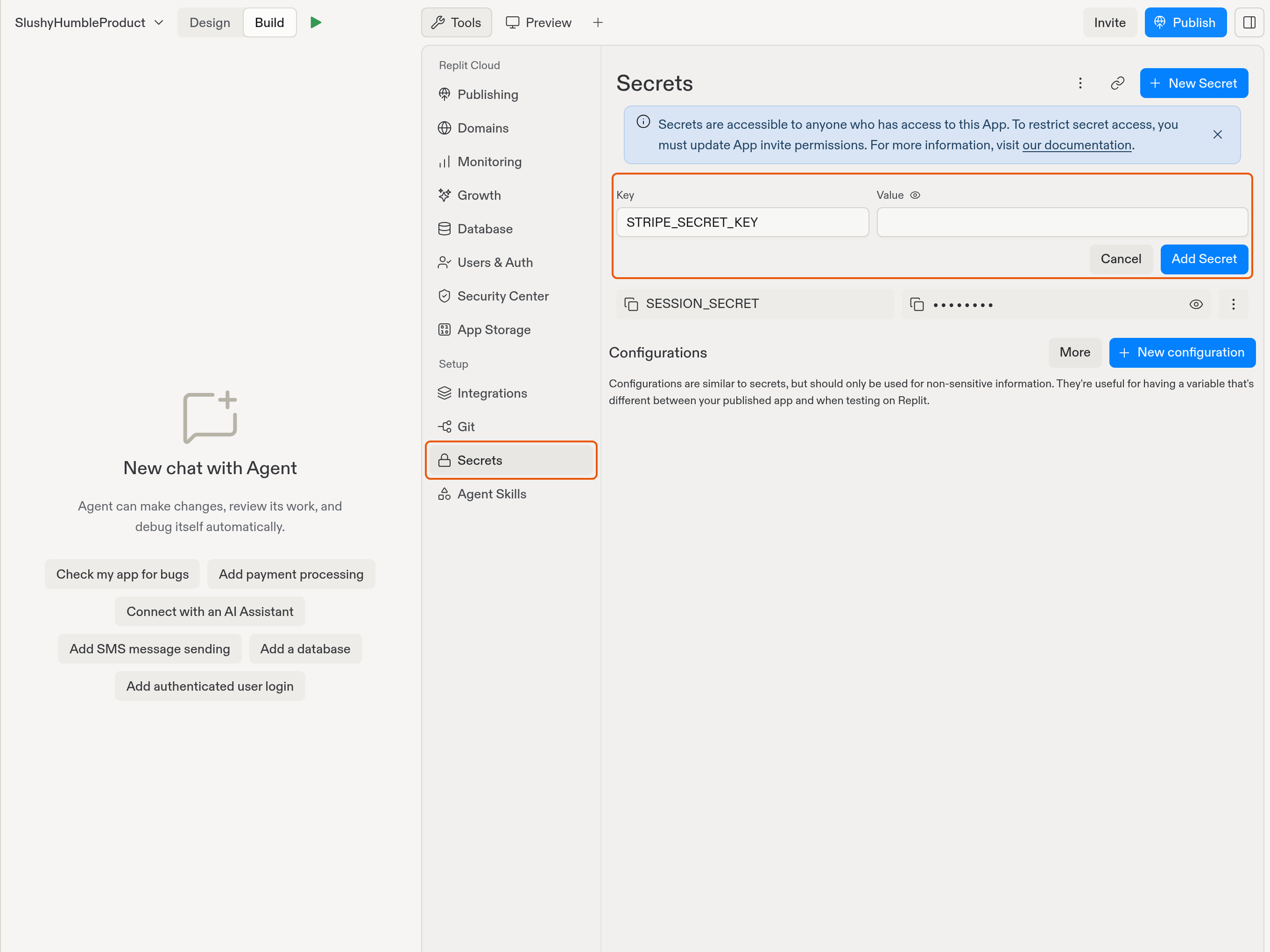This screenshot has height=952, width=1270.
Task: Click the Publish button
Action: (x=1185, y=22)
